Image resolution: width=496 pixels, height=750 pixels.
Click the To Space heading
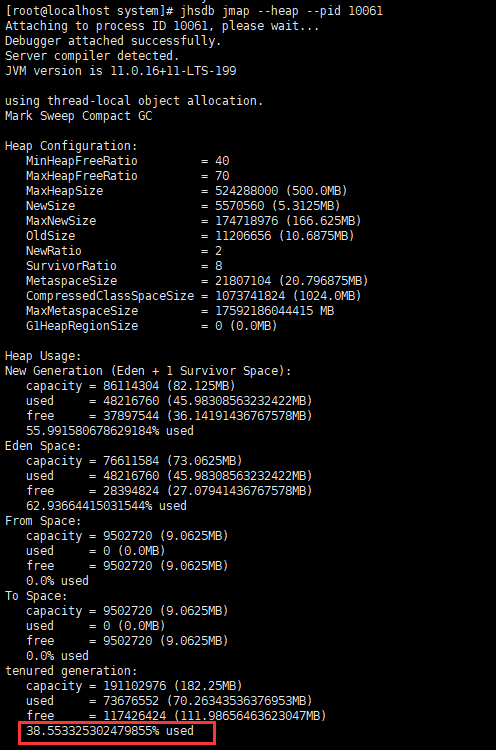click(x=36, y=596)
